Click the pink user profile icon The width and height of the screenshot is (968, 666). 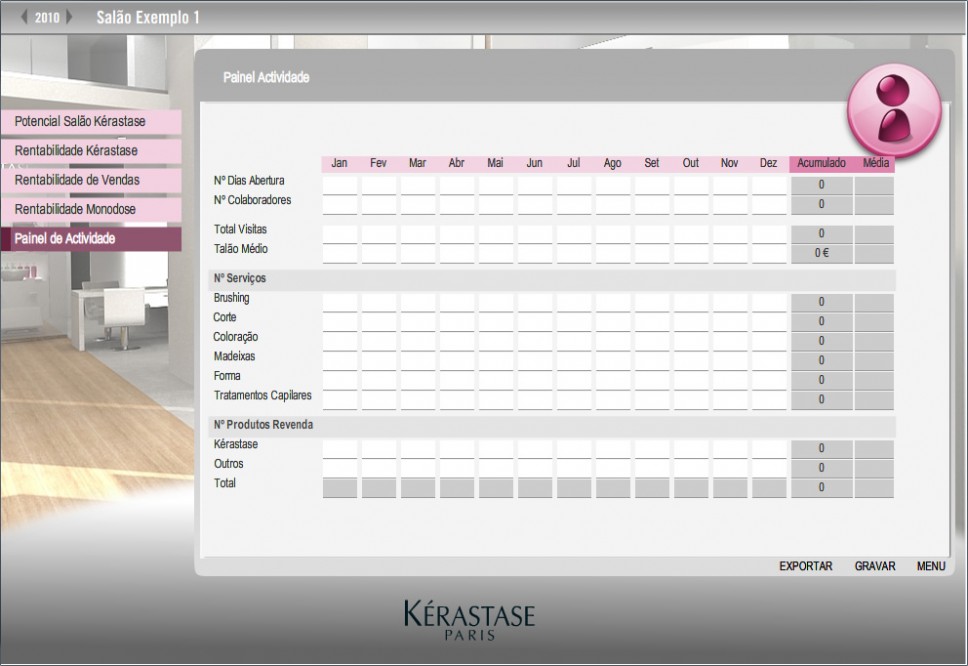(x=894, y=110)
